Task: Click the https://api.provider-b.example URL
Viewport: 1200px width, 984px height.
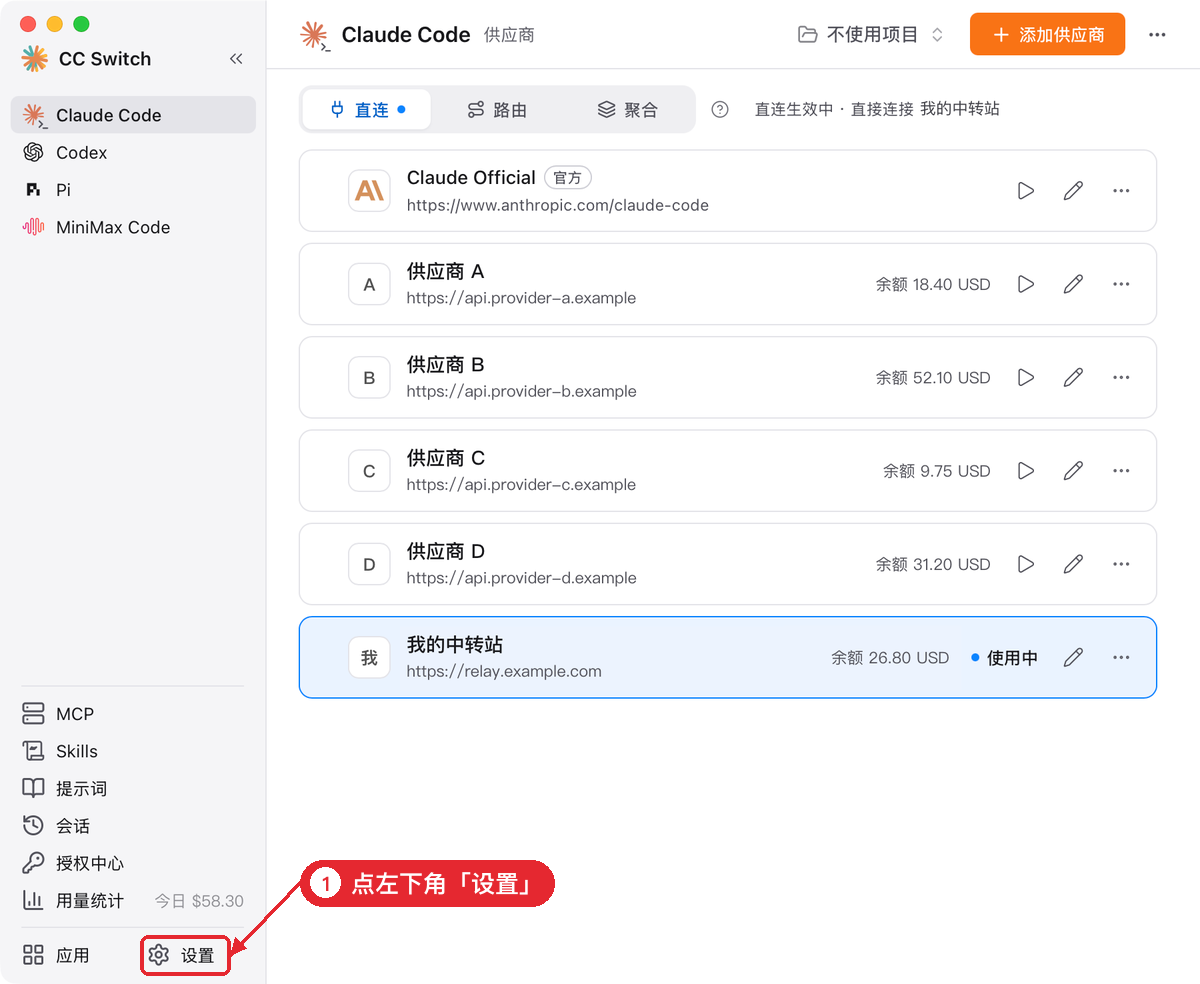Action: pos(521,391)
